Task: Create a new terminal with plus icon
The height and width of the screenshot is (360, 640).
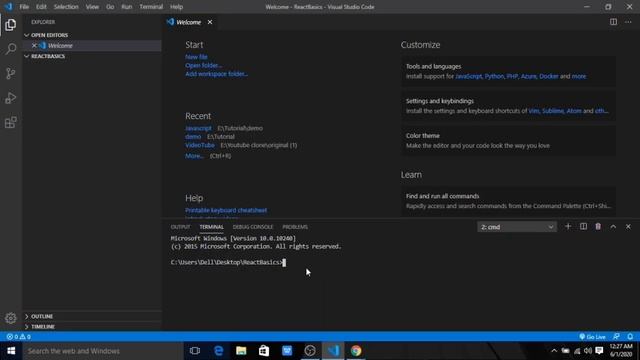Action: 568,227
